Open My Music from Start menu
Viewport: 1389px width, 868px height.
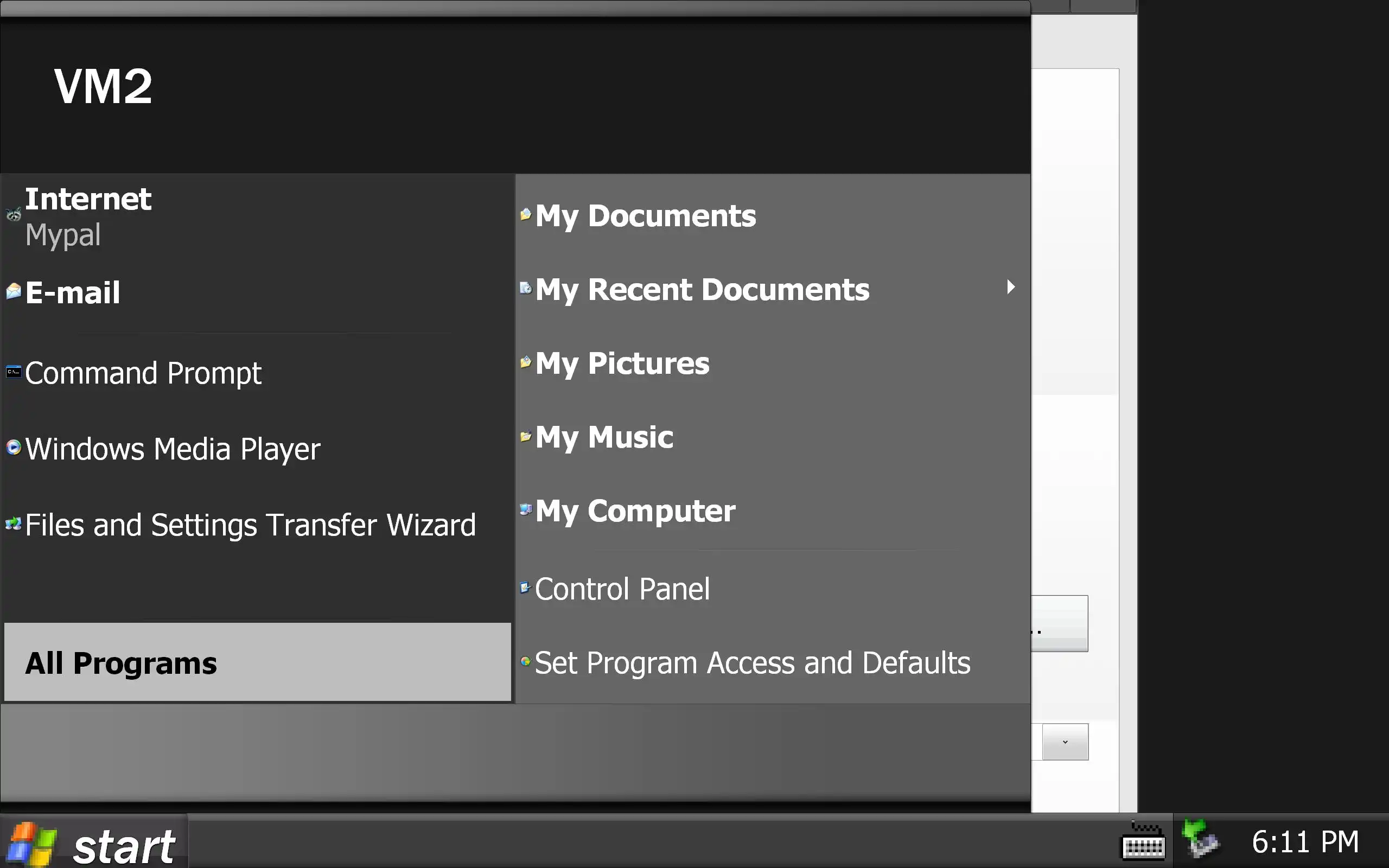click(x=604, y=437)
